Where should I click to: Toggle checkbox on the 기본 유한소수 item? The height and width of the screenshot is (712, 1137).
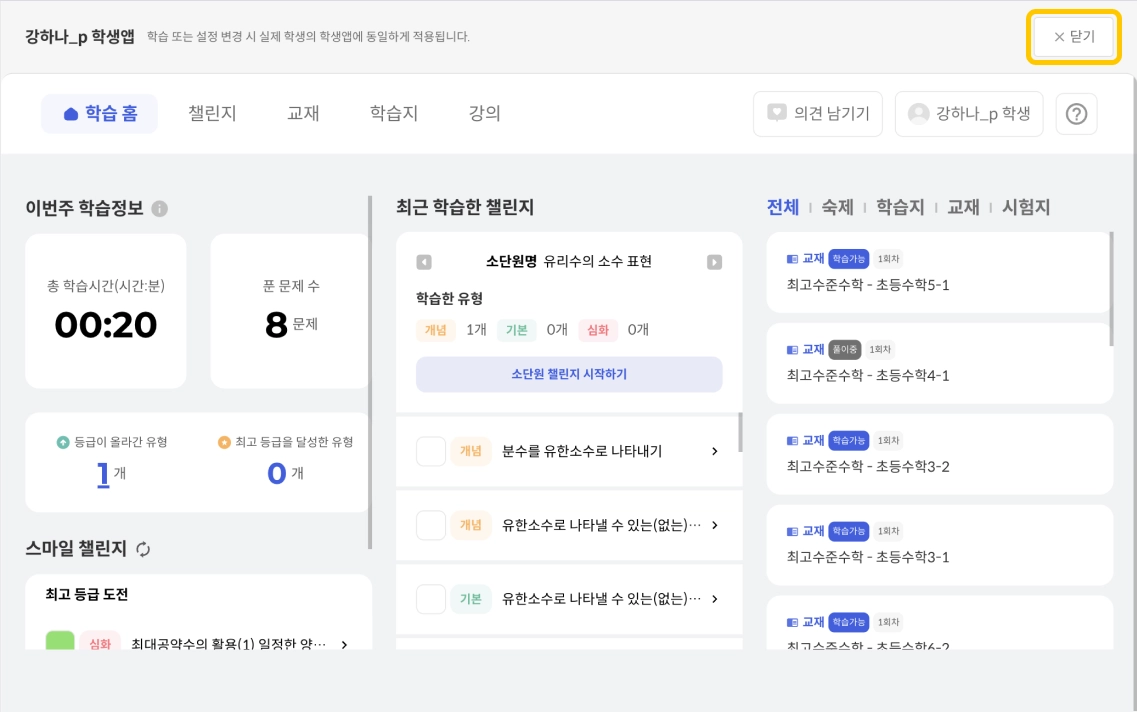[431, 599]
